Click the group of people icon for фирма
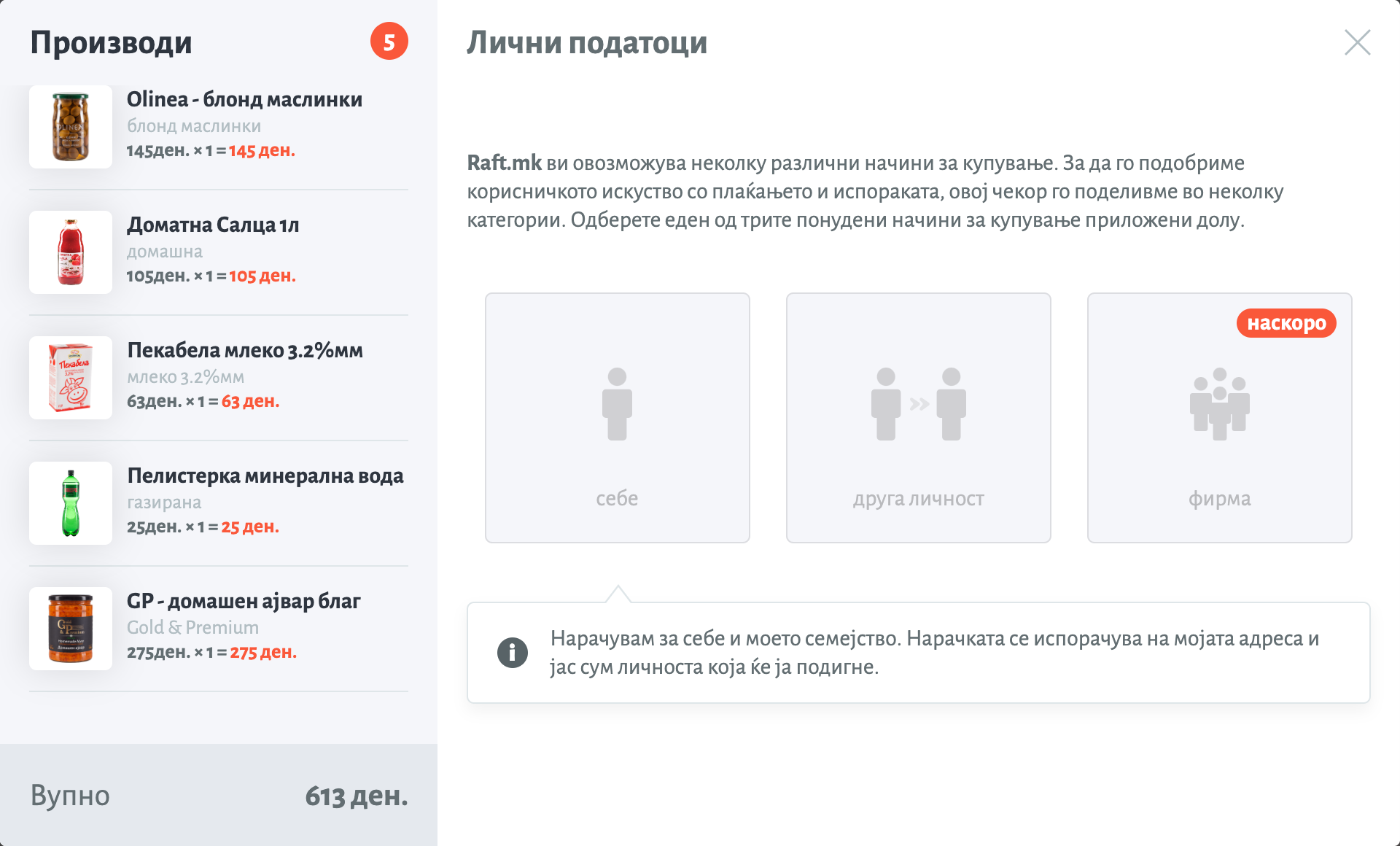1400x846 pixels. pos(1220,404)
